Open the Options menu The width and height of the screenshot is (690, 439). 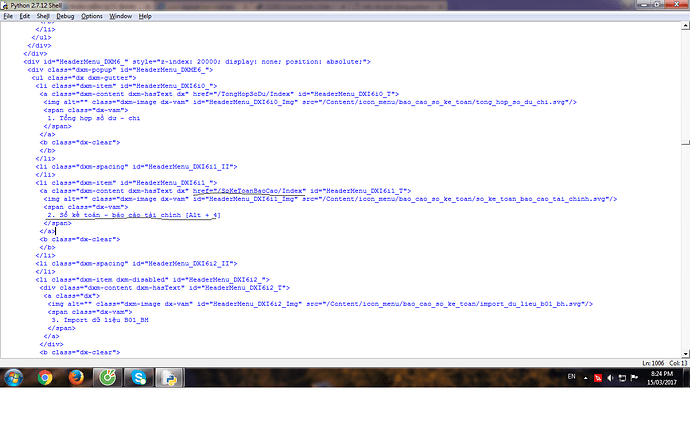[x=93, y=16]
